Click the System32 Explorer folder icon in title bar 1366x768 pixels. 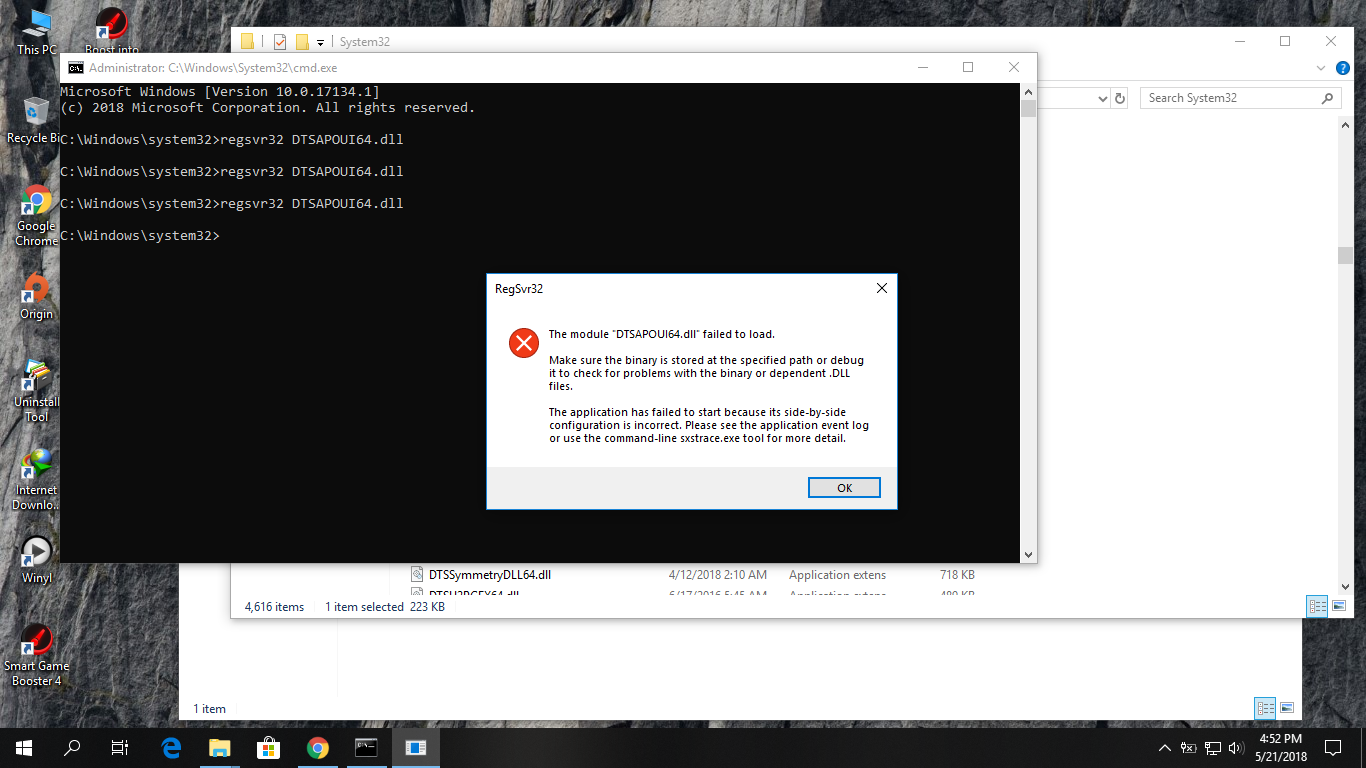pyautogui.click(x=247, y=41)
